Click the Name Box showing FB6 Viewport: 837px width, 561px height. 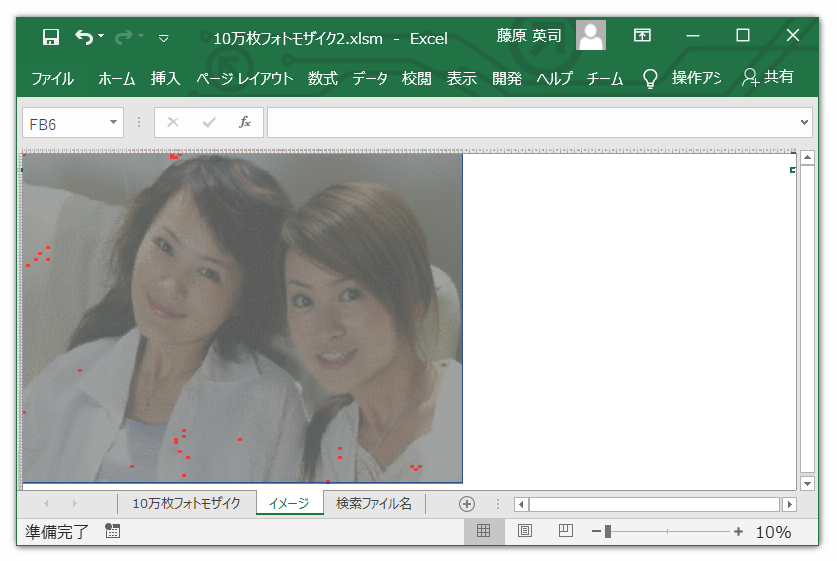[65, 123]
